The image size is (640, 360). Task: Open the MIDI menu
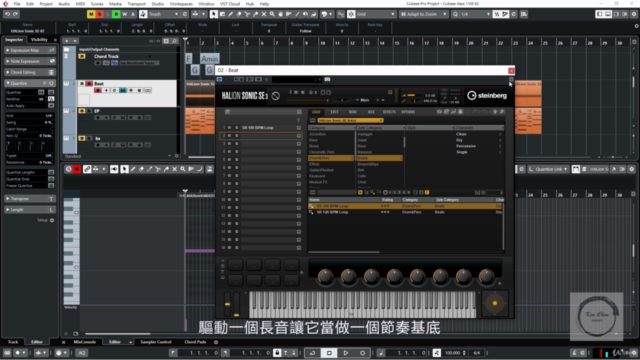[x=80, y=4]
